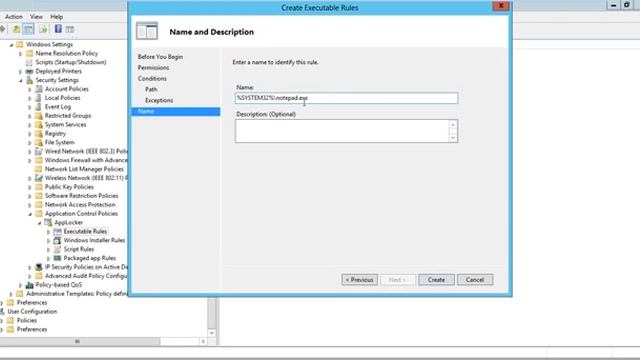Viewport: 640px width, 360px height.
Task: Click the Registry node icon
Action: click(39, 133)
